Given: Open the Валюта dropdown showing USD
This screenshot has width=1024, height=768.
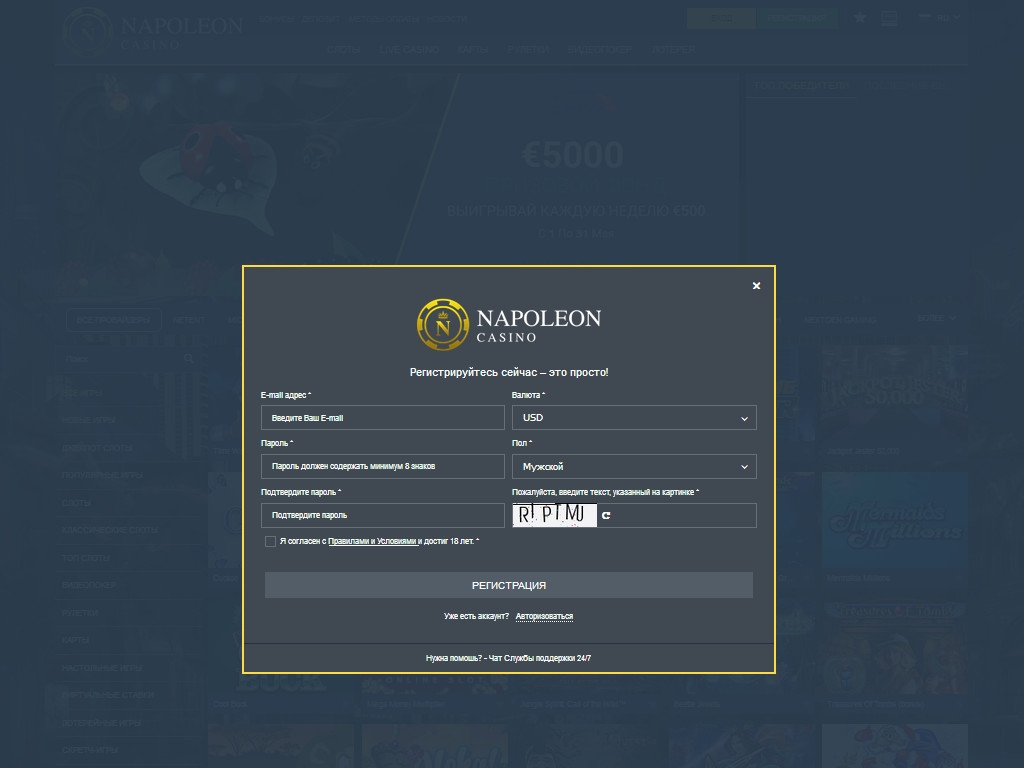Looking at the screenshot, I should (634, 418).
